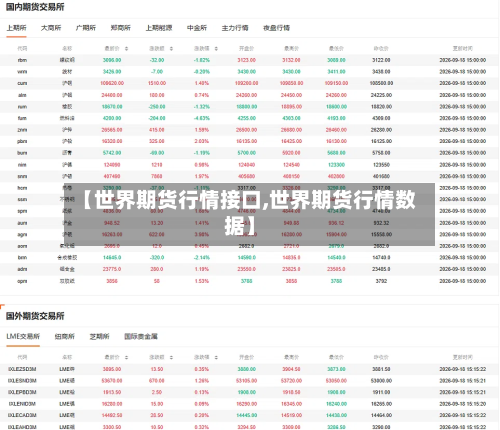Switch to the 中金所 tab
Screen dimensions: 500x430
[197, 28]
